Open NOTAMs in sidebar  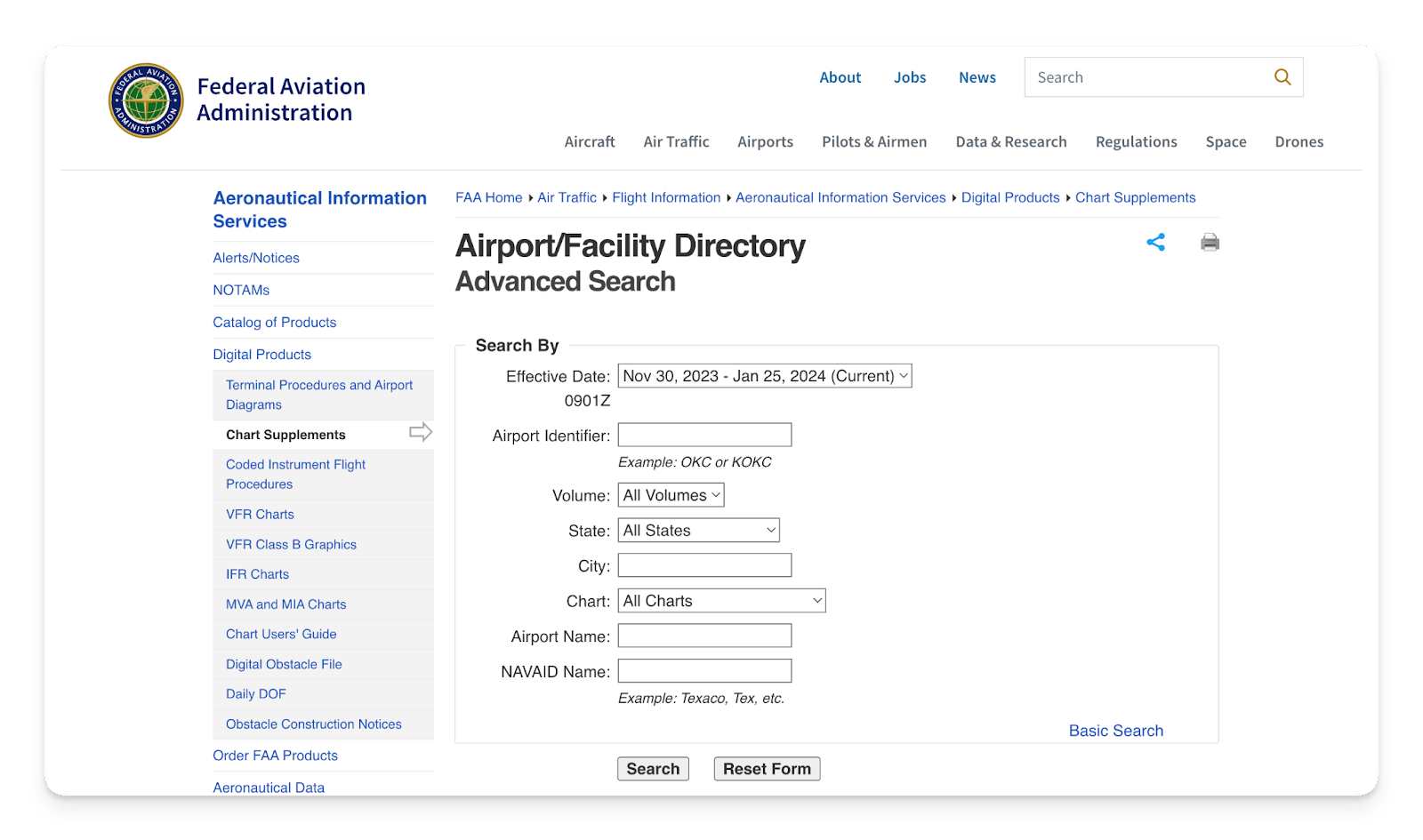pos(241,290)
